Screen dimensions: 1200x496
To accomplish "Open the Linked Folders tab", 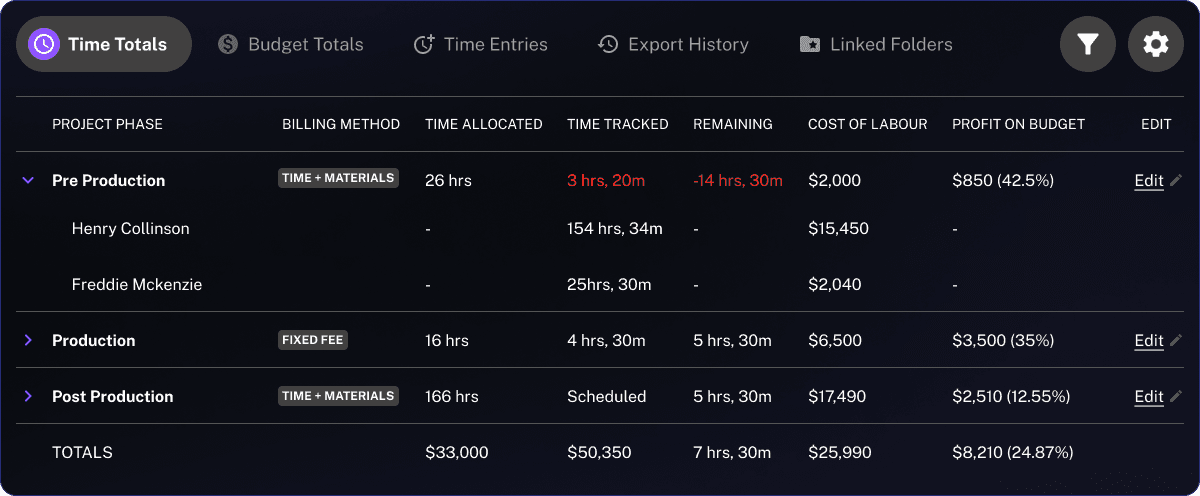I will [x=876, y=44].
